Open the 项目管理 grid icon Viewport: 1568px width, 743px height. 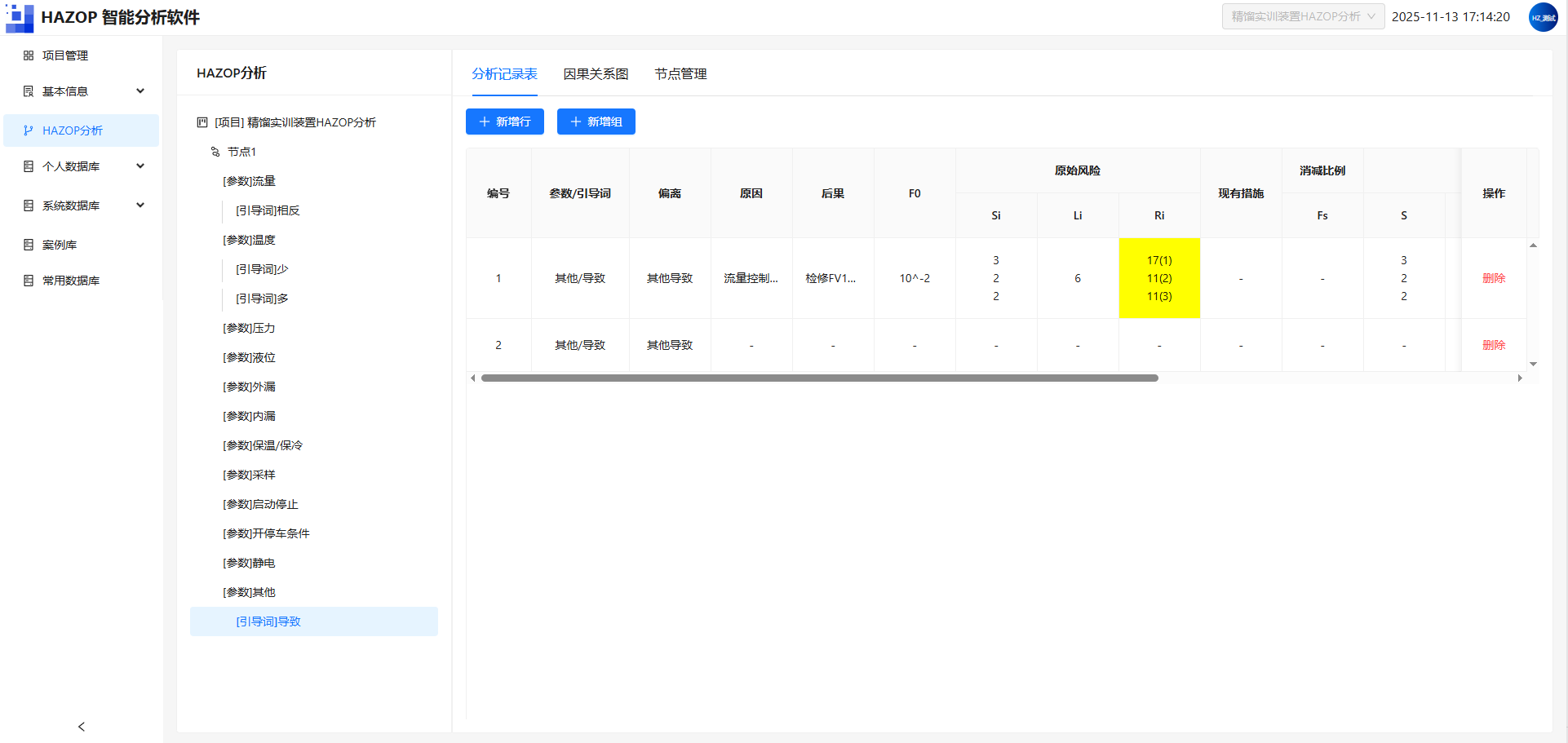[29, 55]
